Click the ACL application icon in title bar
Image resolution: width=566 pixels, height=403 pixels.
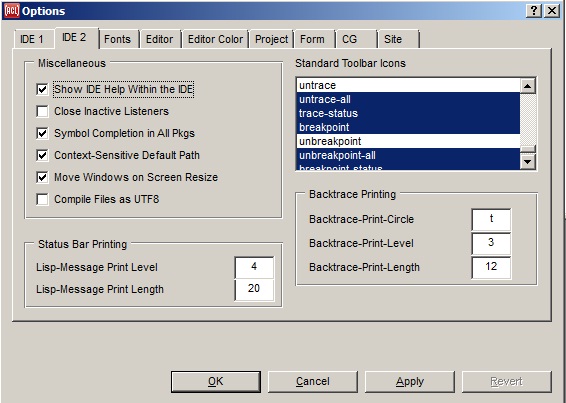click(x=12, y=11)
